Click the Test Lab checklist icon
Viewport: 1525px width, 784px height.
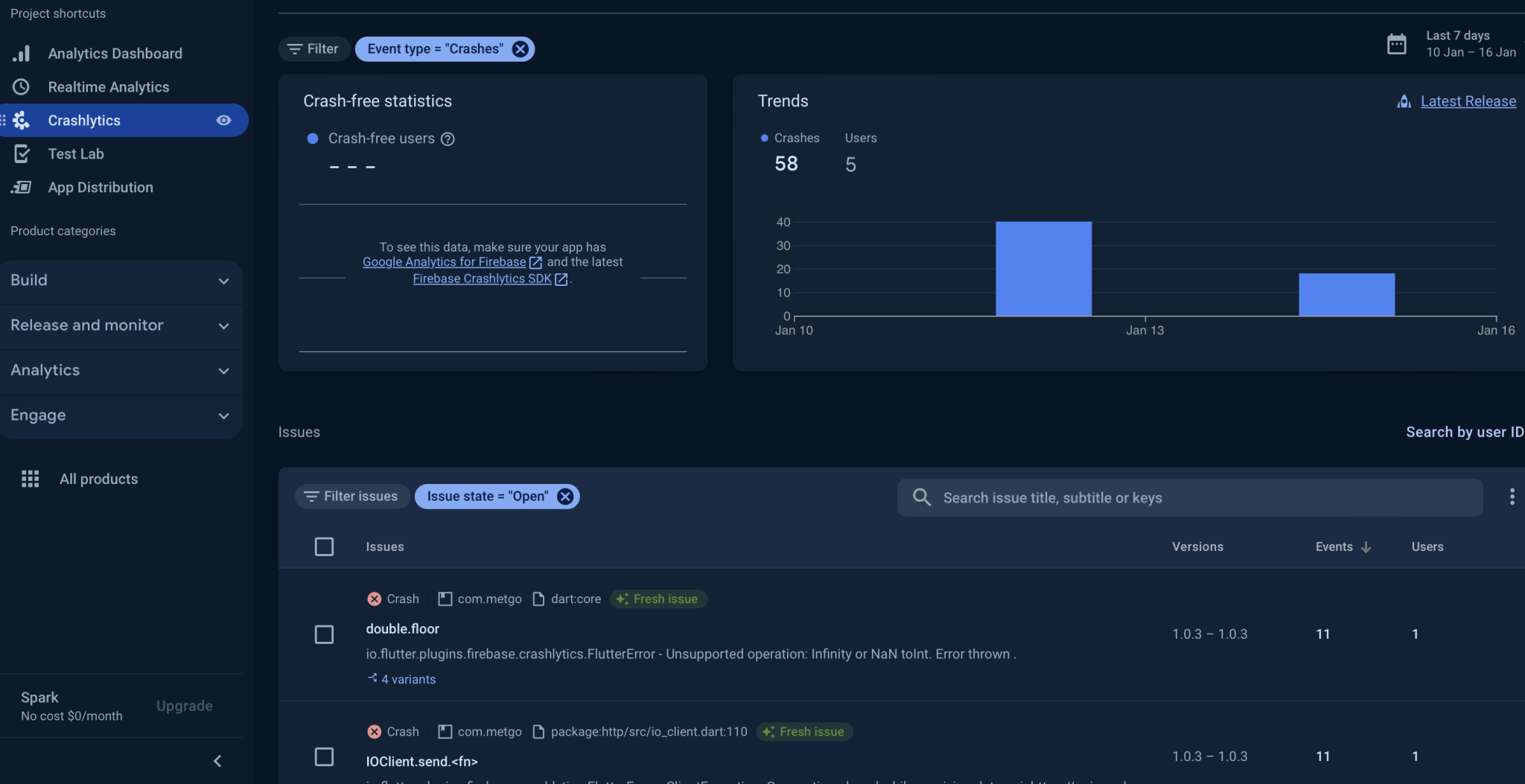[x=22, y=154]
